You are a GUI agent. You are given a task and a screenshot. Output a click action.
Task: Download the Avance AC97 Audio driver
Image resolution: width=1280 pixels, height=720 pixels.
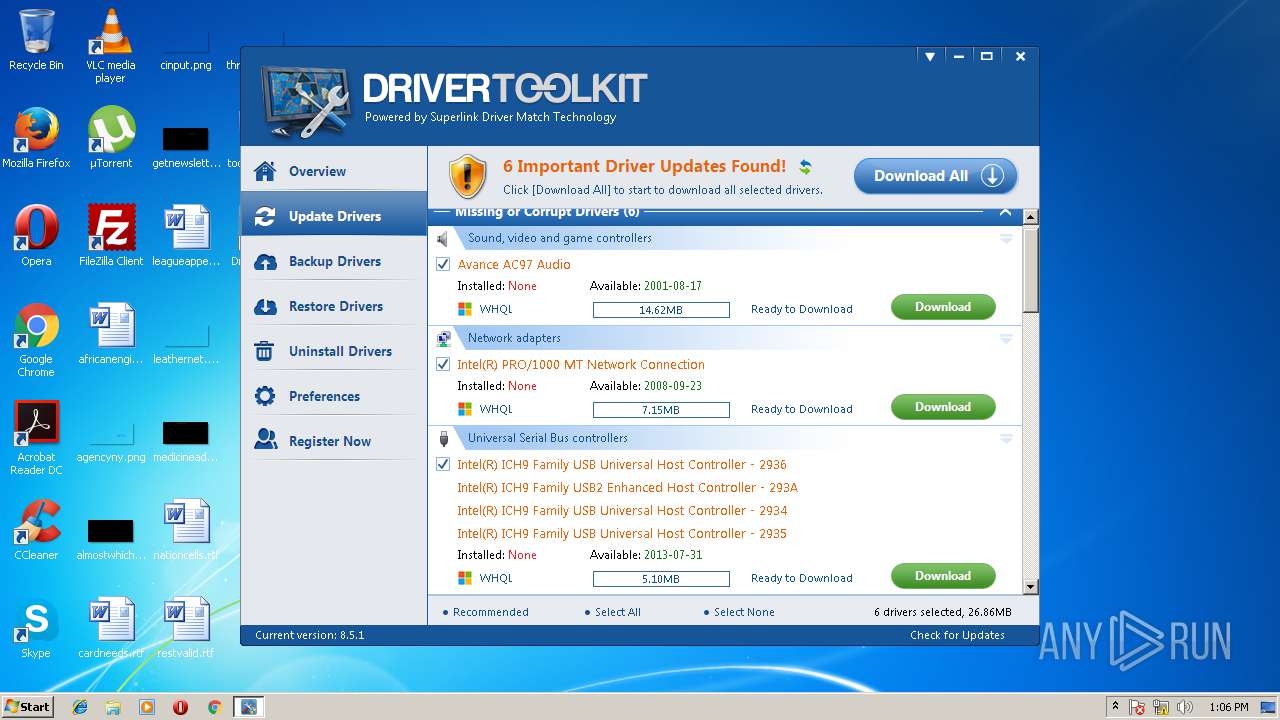click(x=943, y=307)
